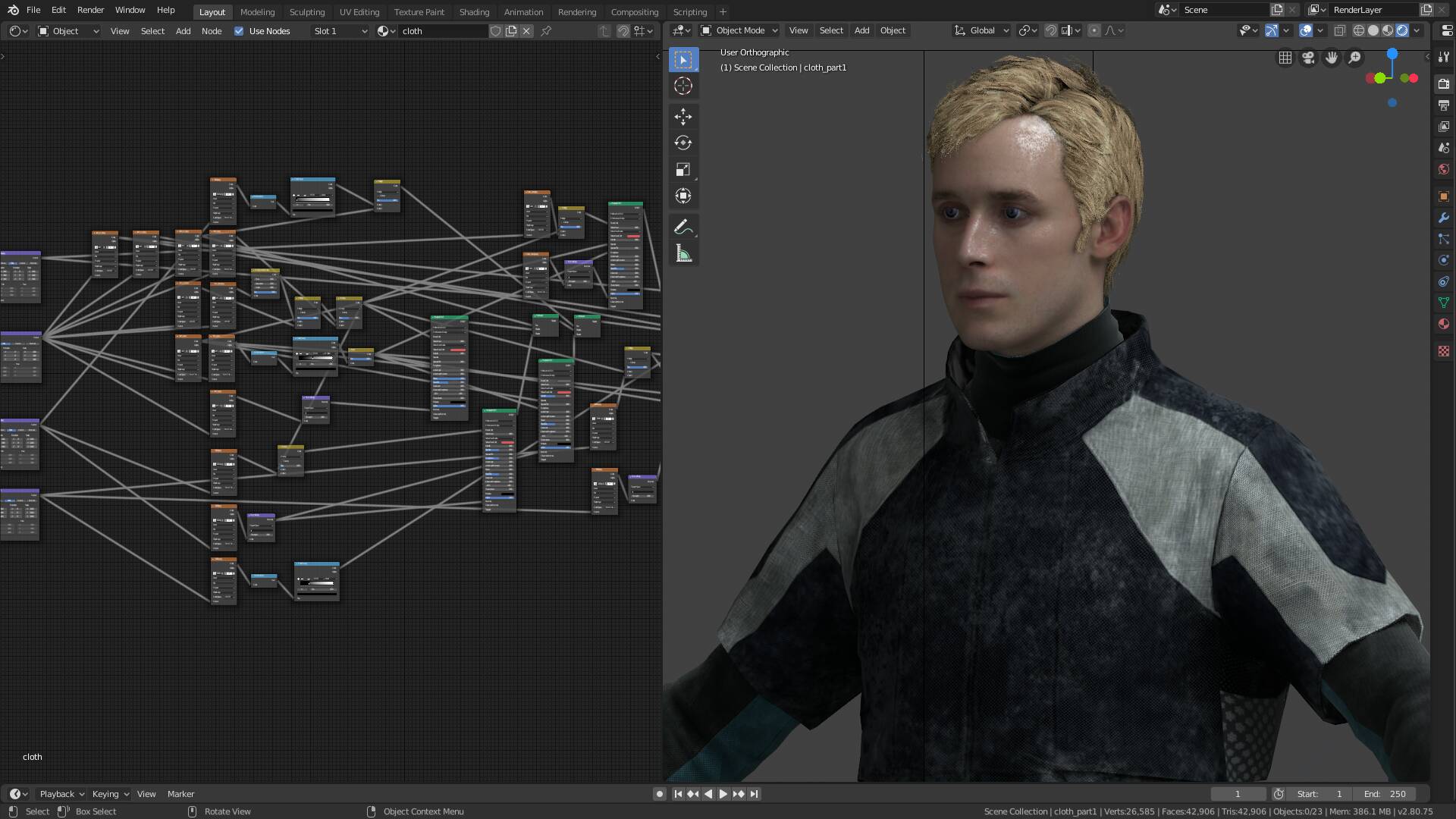Open Object properties tab
Image resolution: width=1456 pixels, height=819 pixels.
[1444, 196]
